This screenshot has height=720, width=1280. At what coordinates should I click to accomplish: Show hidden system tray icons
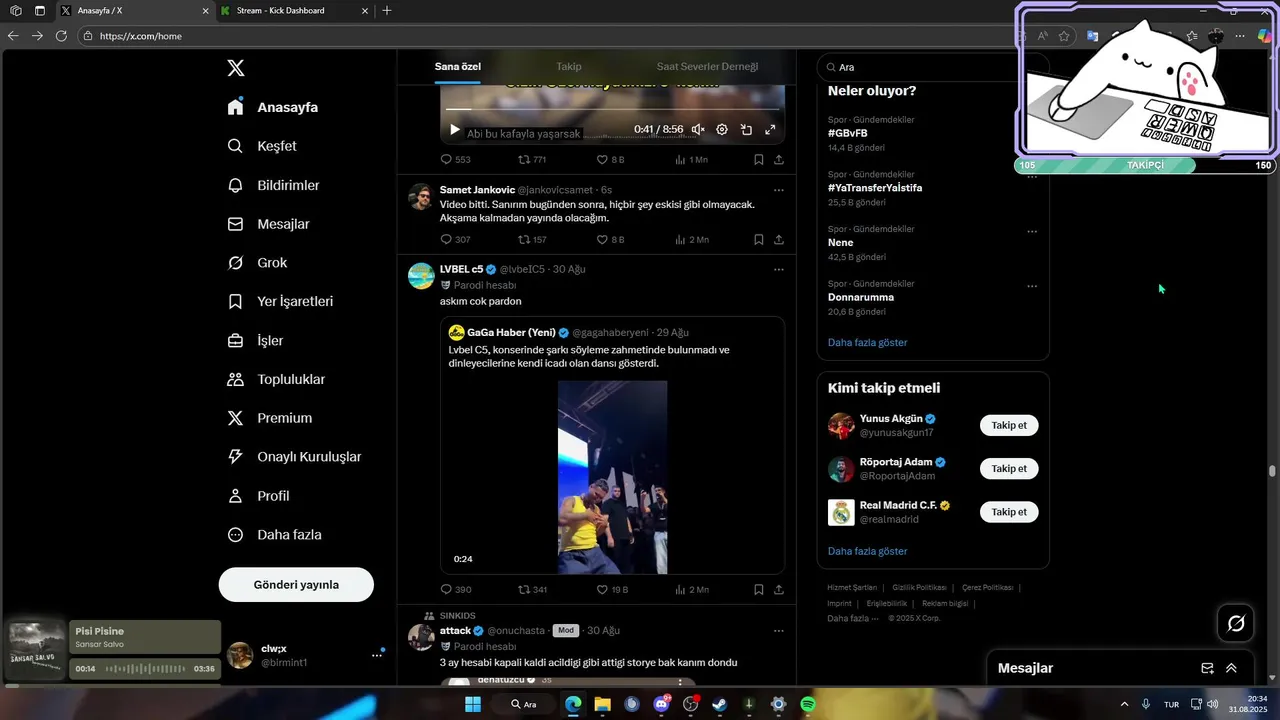(x=1124, y=705)
